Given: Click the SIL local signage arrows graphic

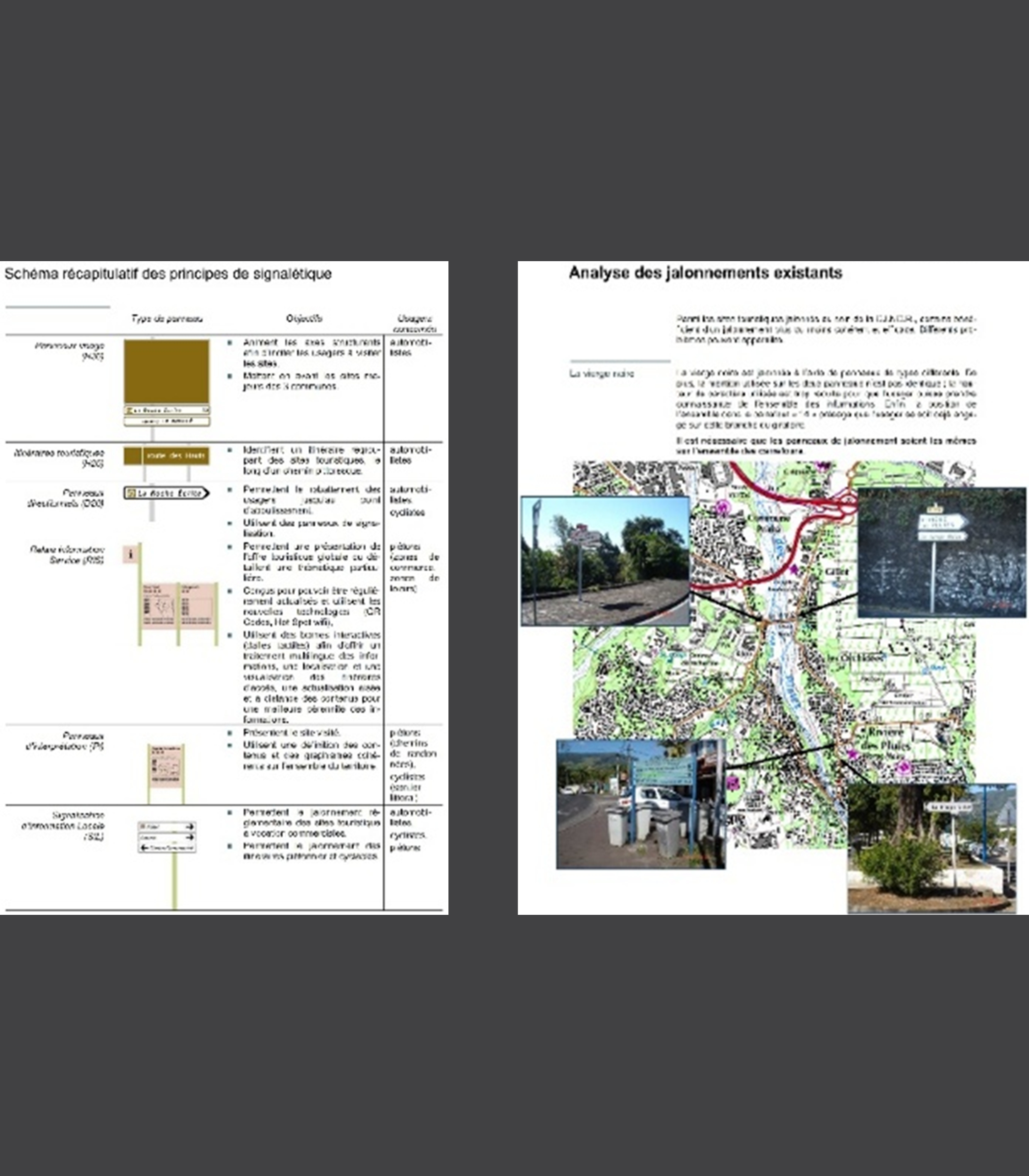Looking at the screenshot, I should click(167, 836).
